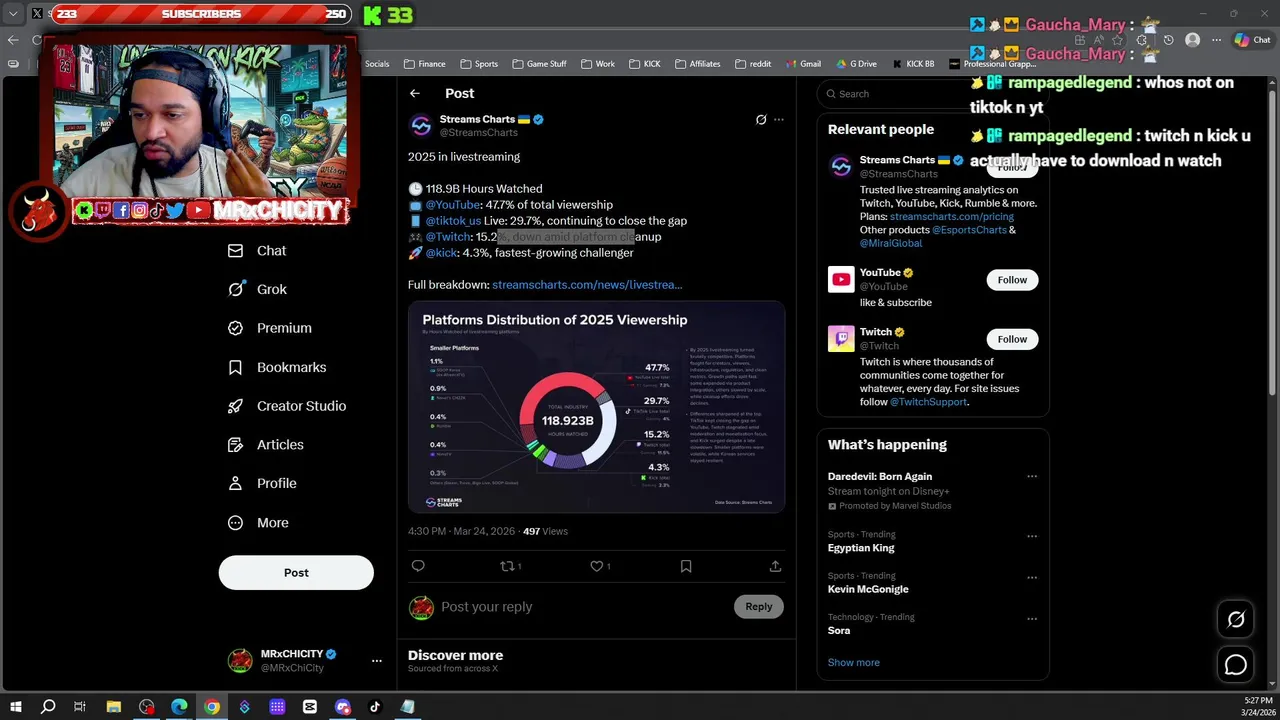This screenshot has width=1280, height=720.
Task: Click the white Post button
Action: [x=296, y=573]
